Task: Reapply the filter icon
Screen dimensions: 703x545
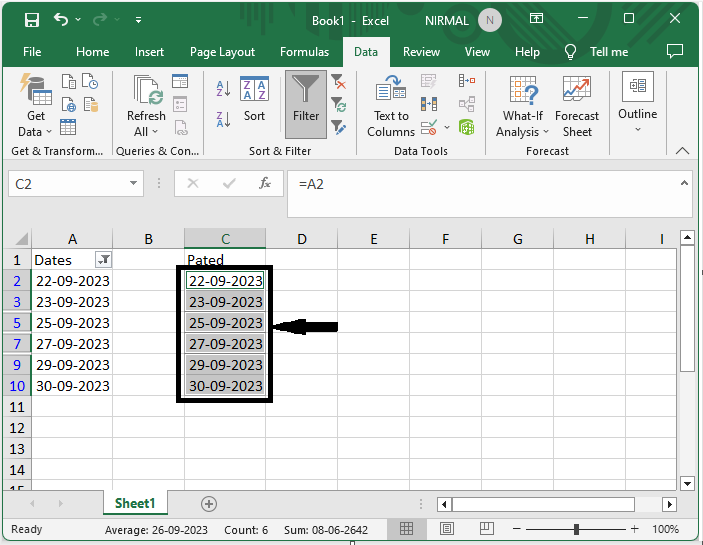Action: [338, 104]
